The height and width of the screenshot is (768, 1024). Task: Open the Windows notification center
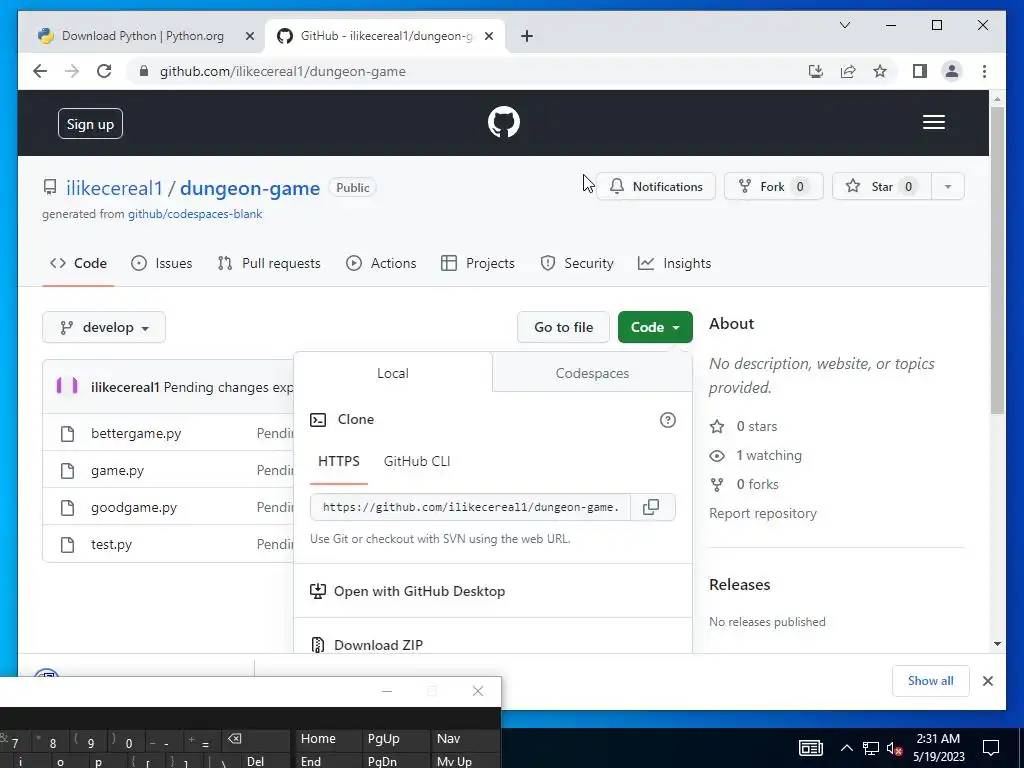[x=991, y=748]
